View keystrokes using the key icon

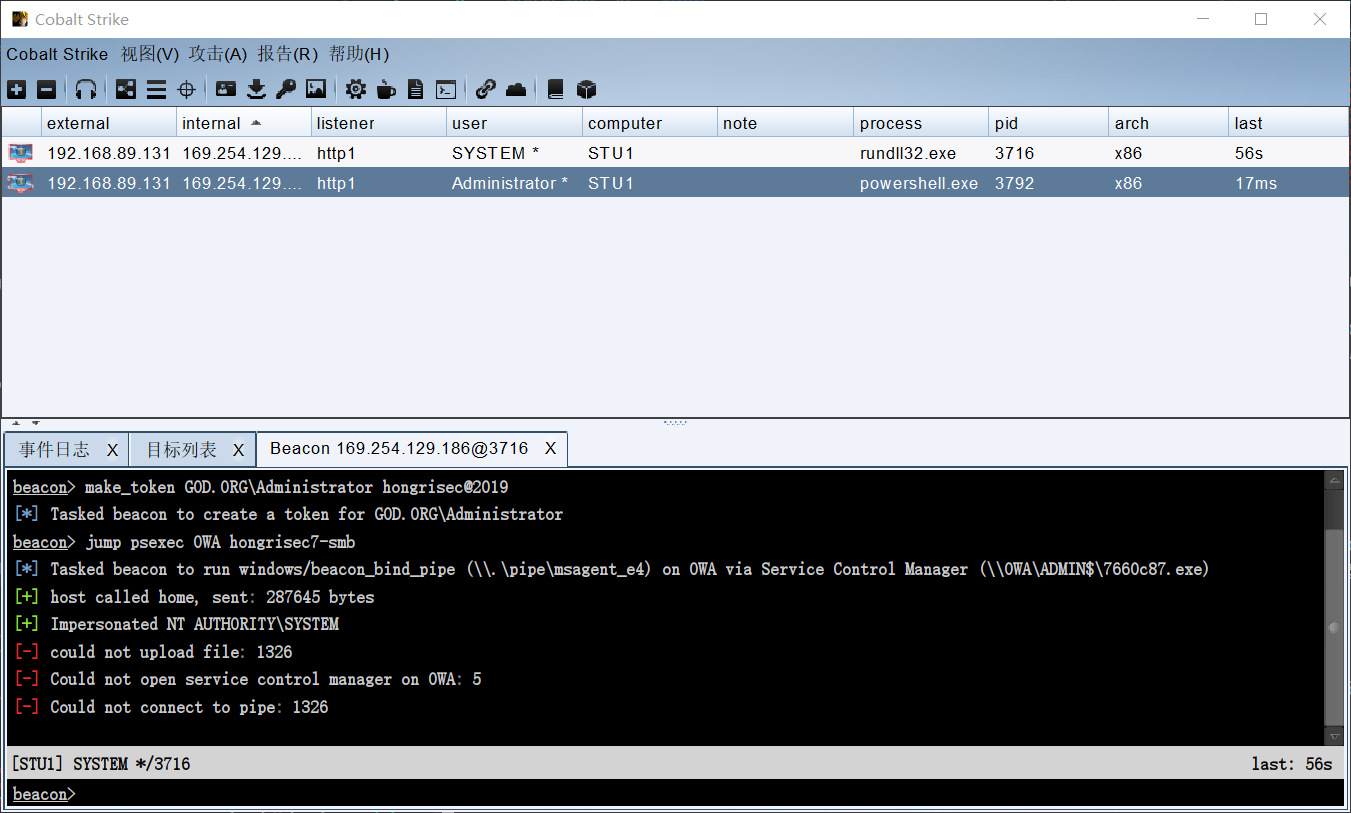coord(286,90)
